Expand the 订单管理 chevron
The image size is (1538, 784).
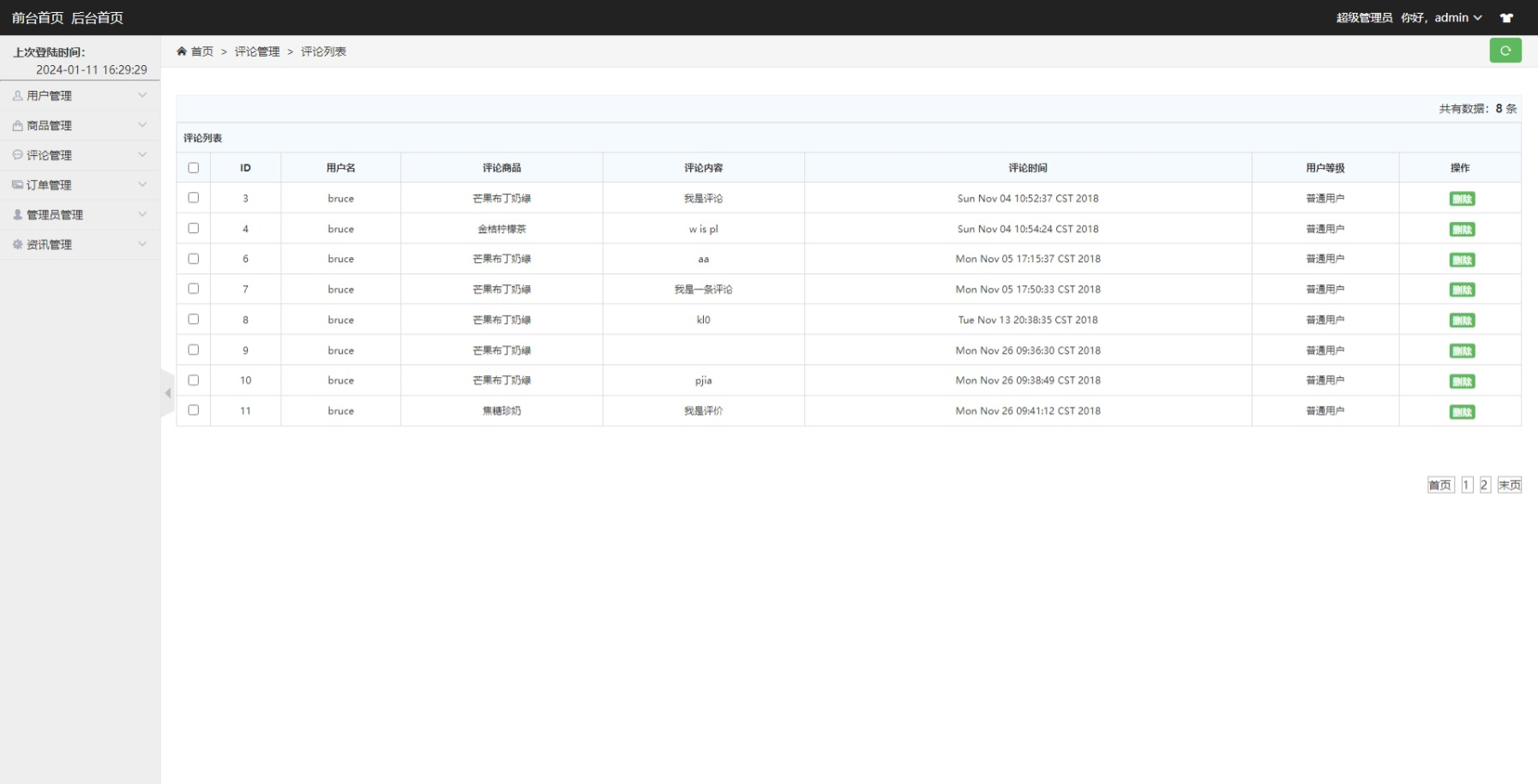pyautogui.click(x=142, y=184)
